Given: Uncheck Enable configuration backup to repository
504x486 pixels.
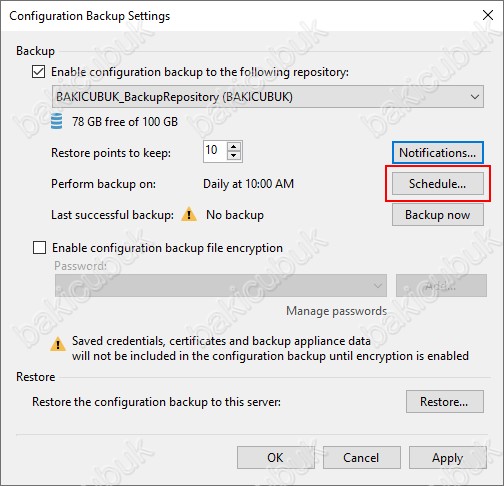Looking at the screenshot, I should point(39,72).
